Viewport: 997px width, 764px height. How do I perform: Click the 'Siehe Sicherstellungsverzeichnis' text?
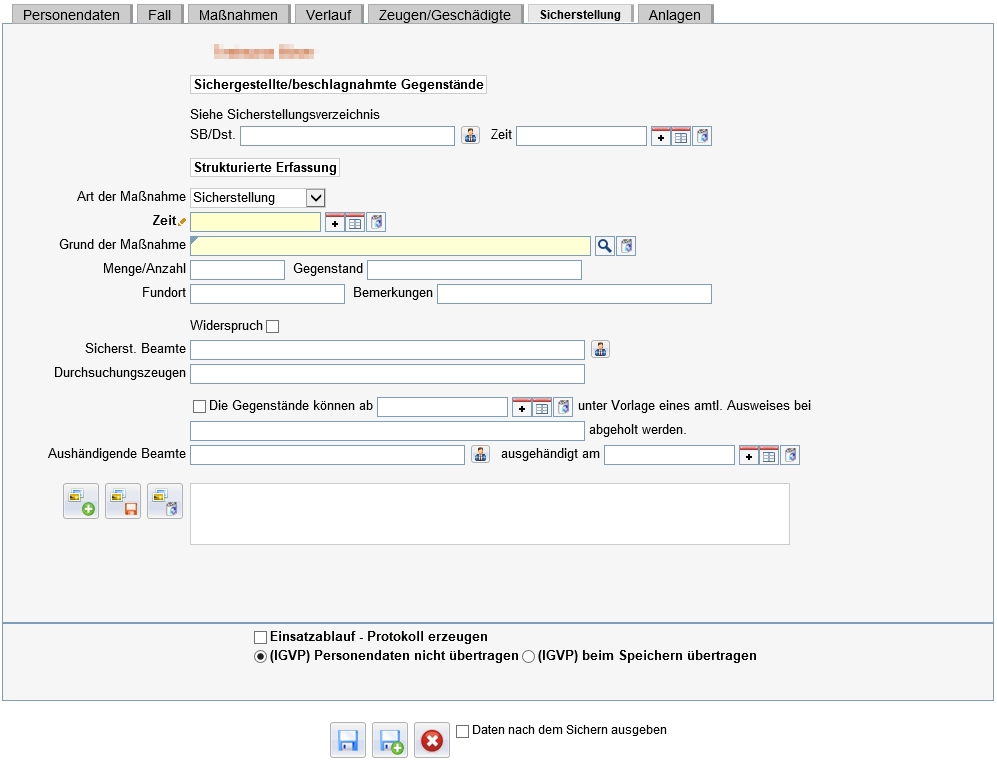coord(285,114)
